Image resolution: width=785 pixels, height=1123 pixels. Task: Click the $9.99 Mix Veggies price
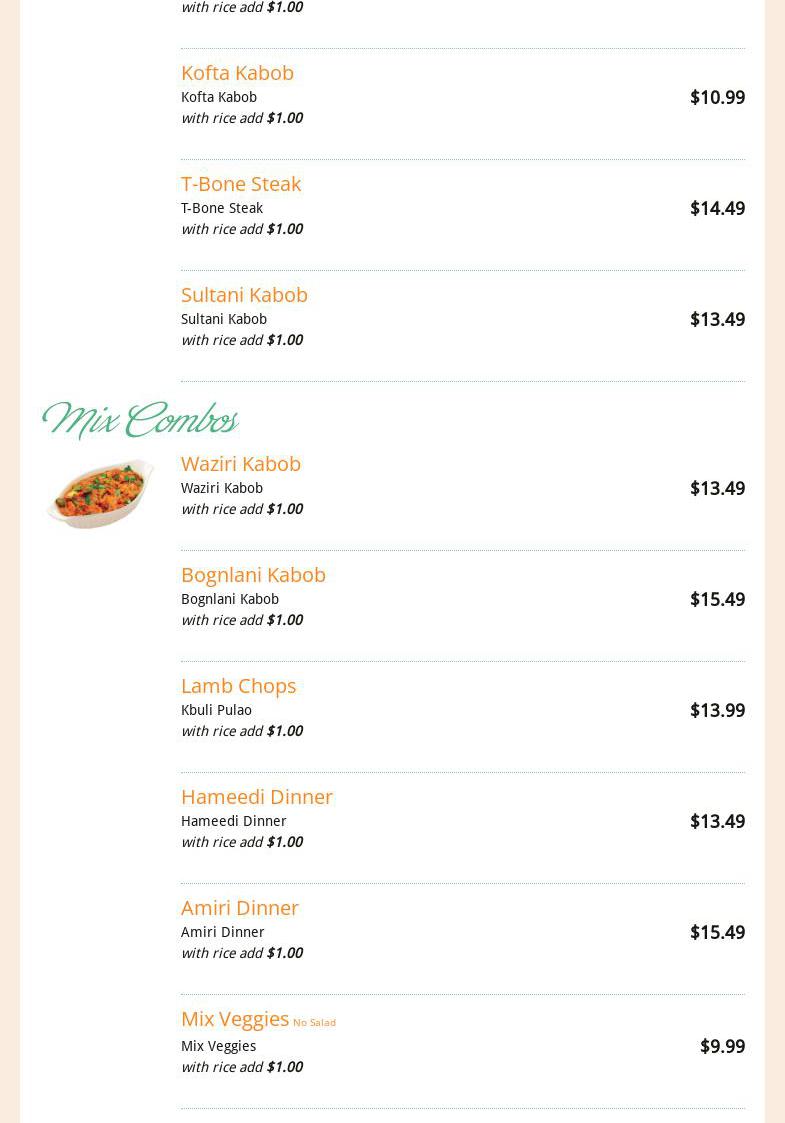(721, 1047)
